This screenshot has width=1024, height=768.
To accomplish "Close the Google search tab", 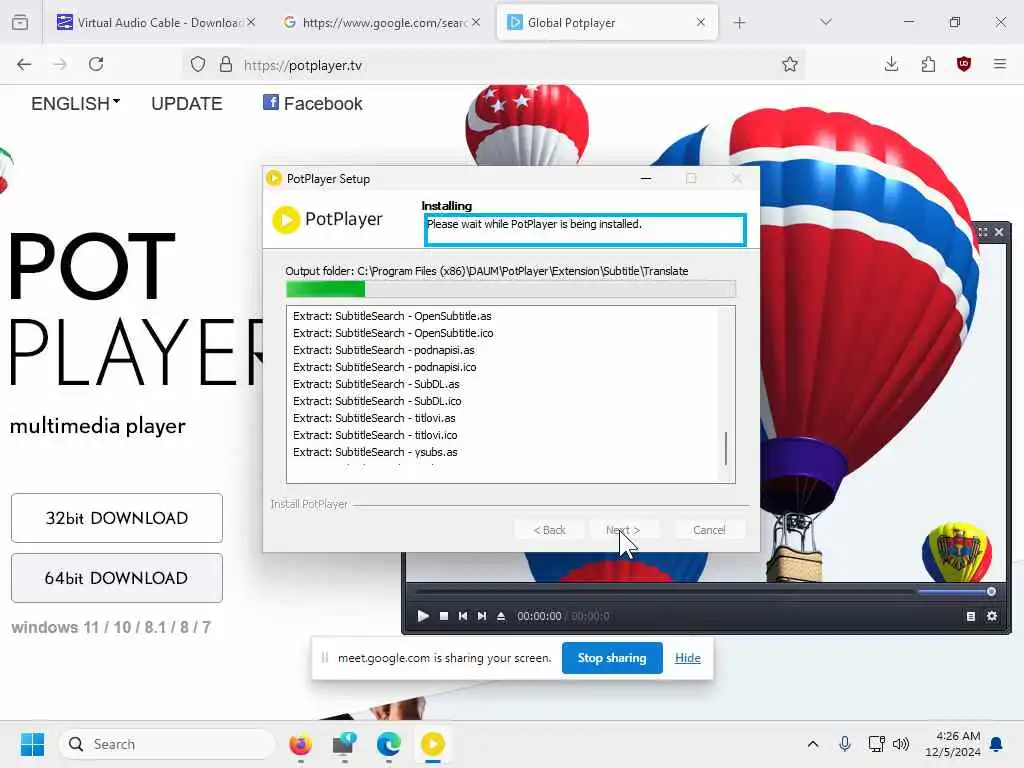I will (476, 22).
